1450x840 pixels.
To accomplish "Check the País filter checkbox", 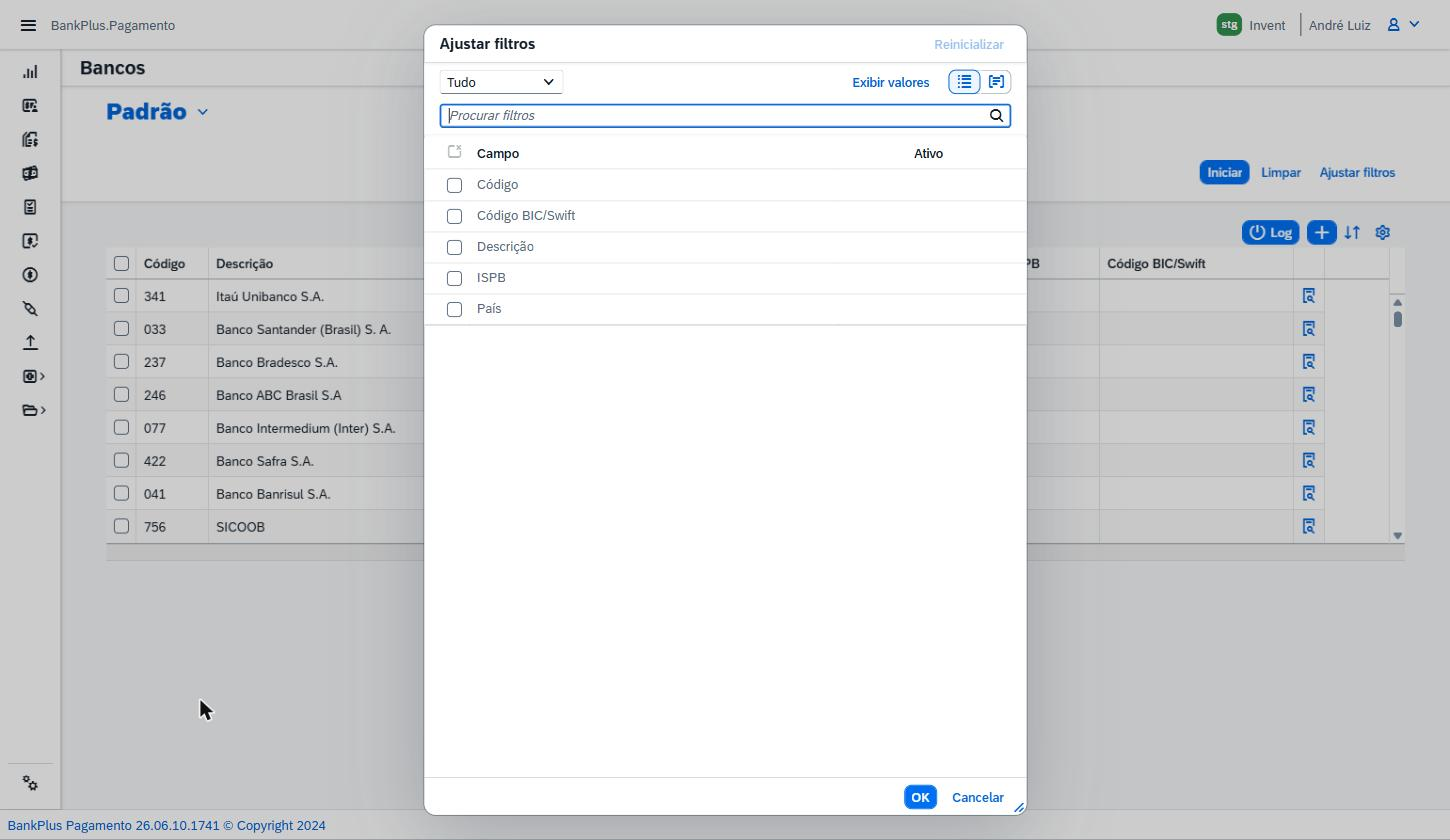I will pyautogui.click(x=454, y=309).
